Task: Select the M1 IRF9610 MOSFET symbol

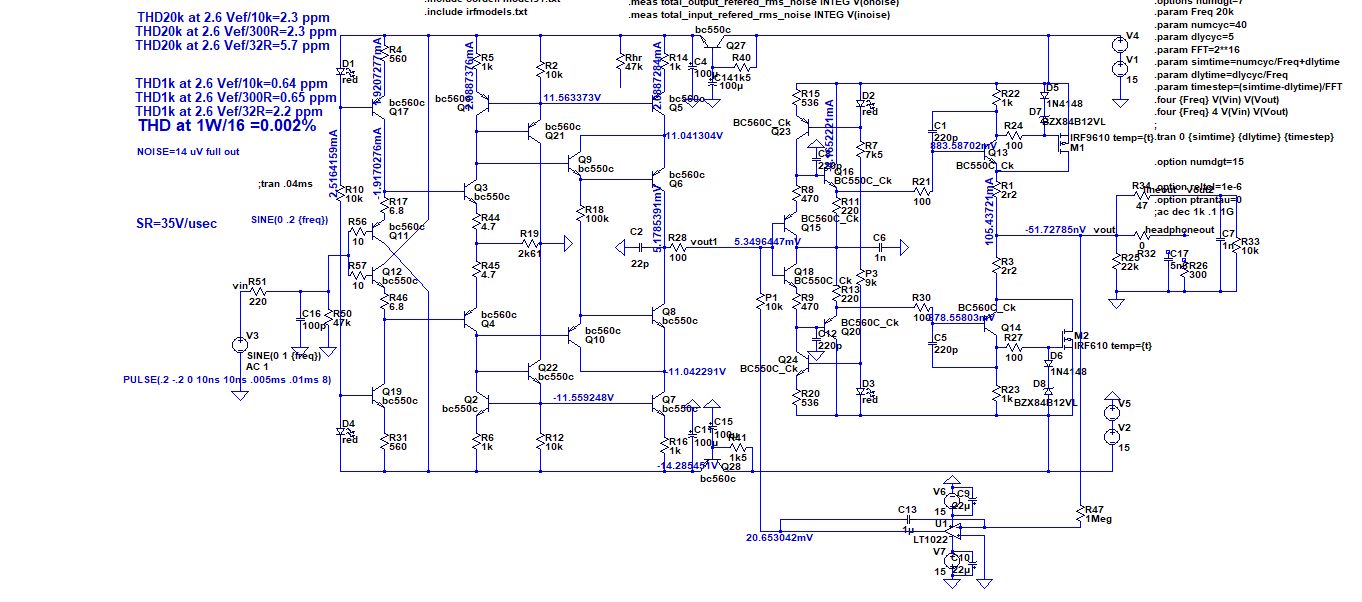Action: (1065, 143)
